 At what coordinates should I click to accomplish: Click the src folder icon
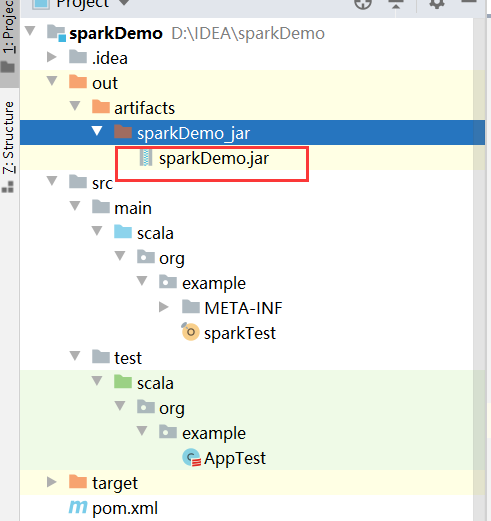point(78,182)
